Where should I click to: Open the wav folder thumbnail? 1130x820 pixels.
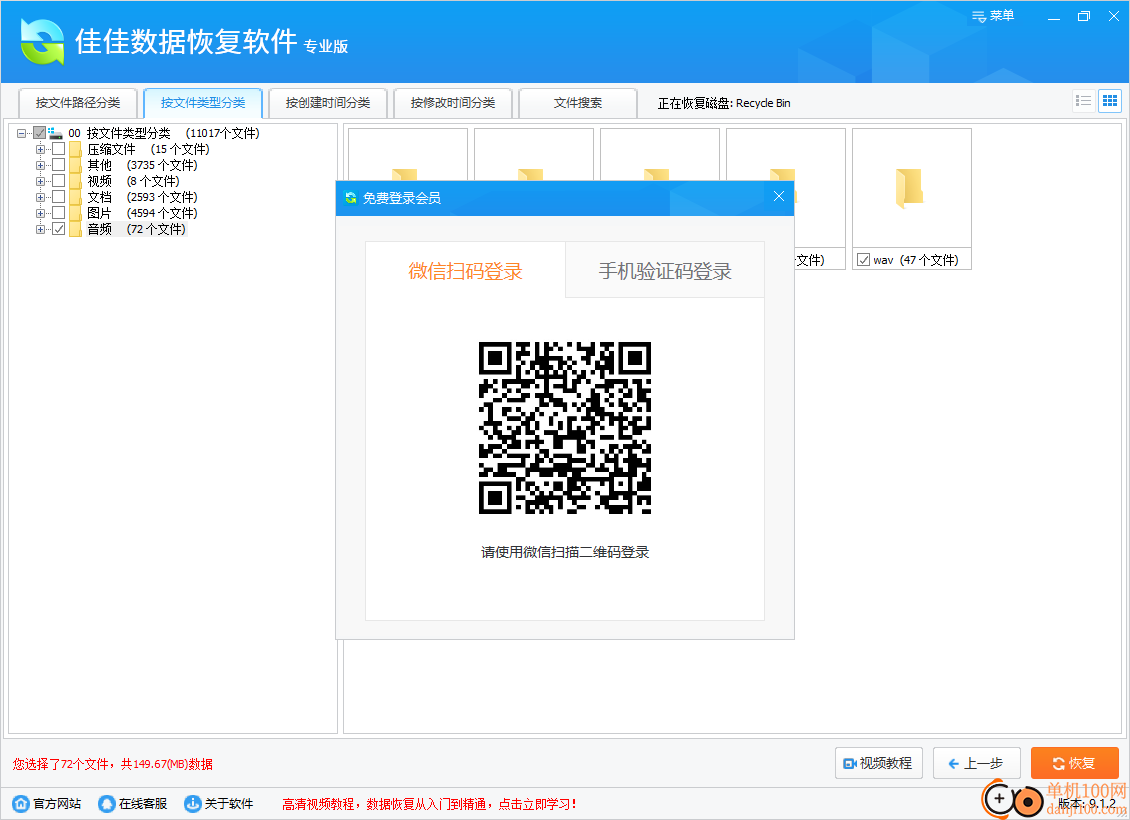click(911, 189)
